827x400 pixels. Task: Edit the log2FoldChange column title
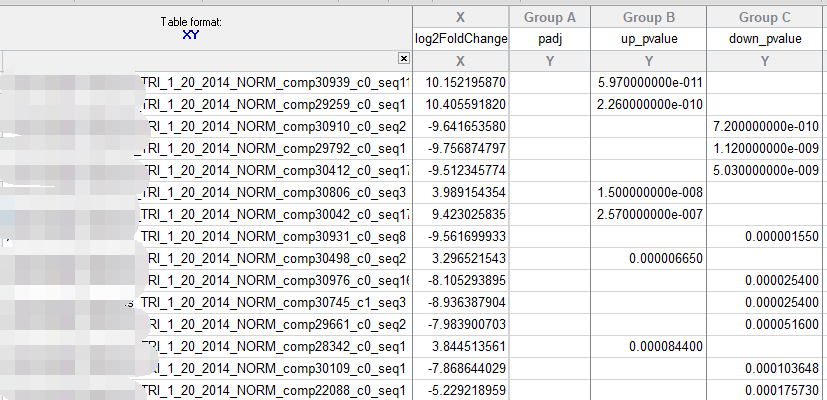tap(460, 39)
